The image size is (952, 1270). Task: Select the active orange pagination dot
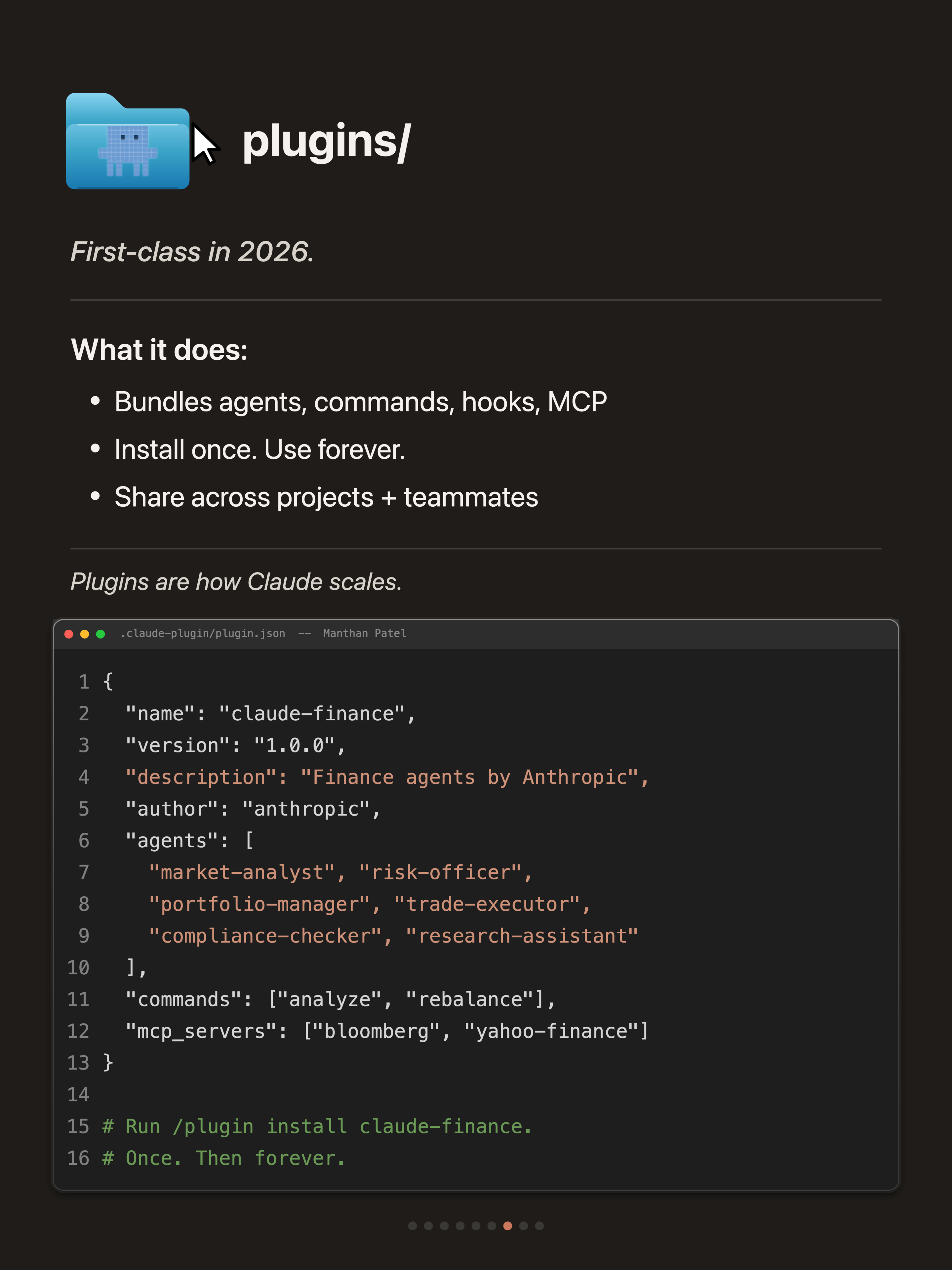[508, 1226]
